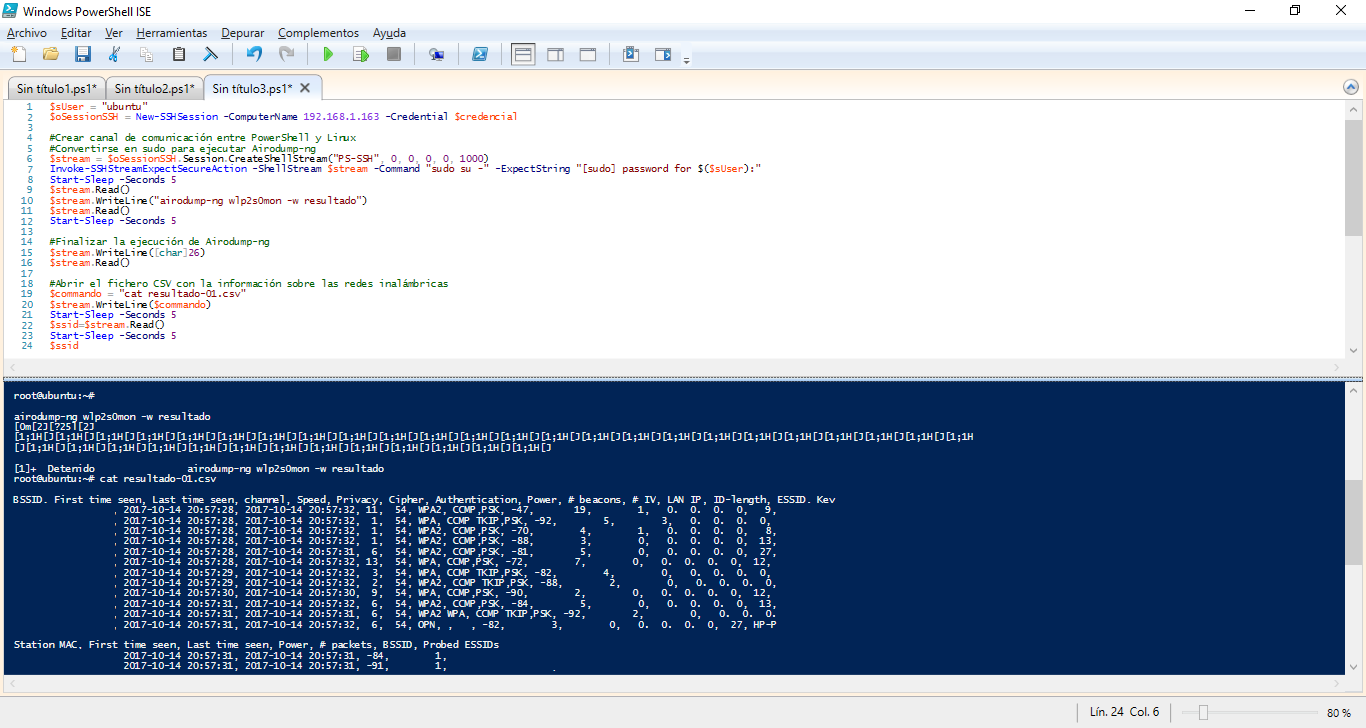Toggle Show Script Pane Maximized layout
Viewport: 1366px width, 728px height.
[x=588, y=54]
